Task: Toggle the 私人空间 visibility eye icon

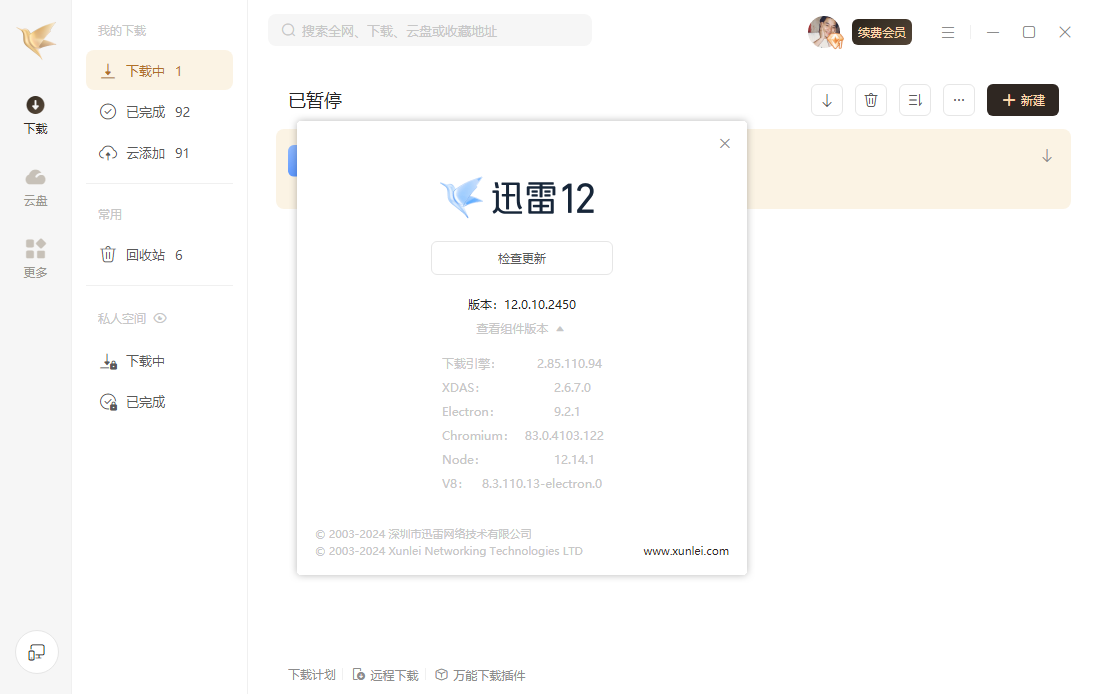Action: 160,318
